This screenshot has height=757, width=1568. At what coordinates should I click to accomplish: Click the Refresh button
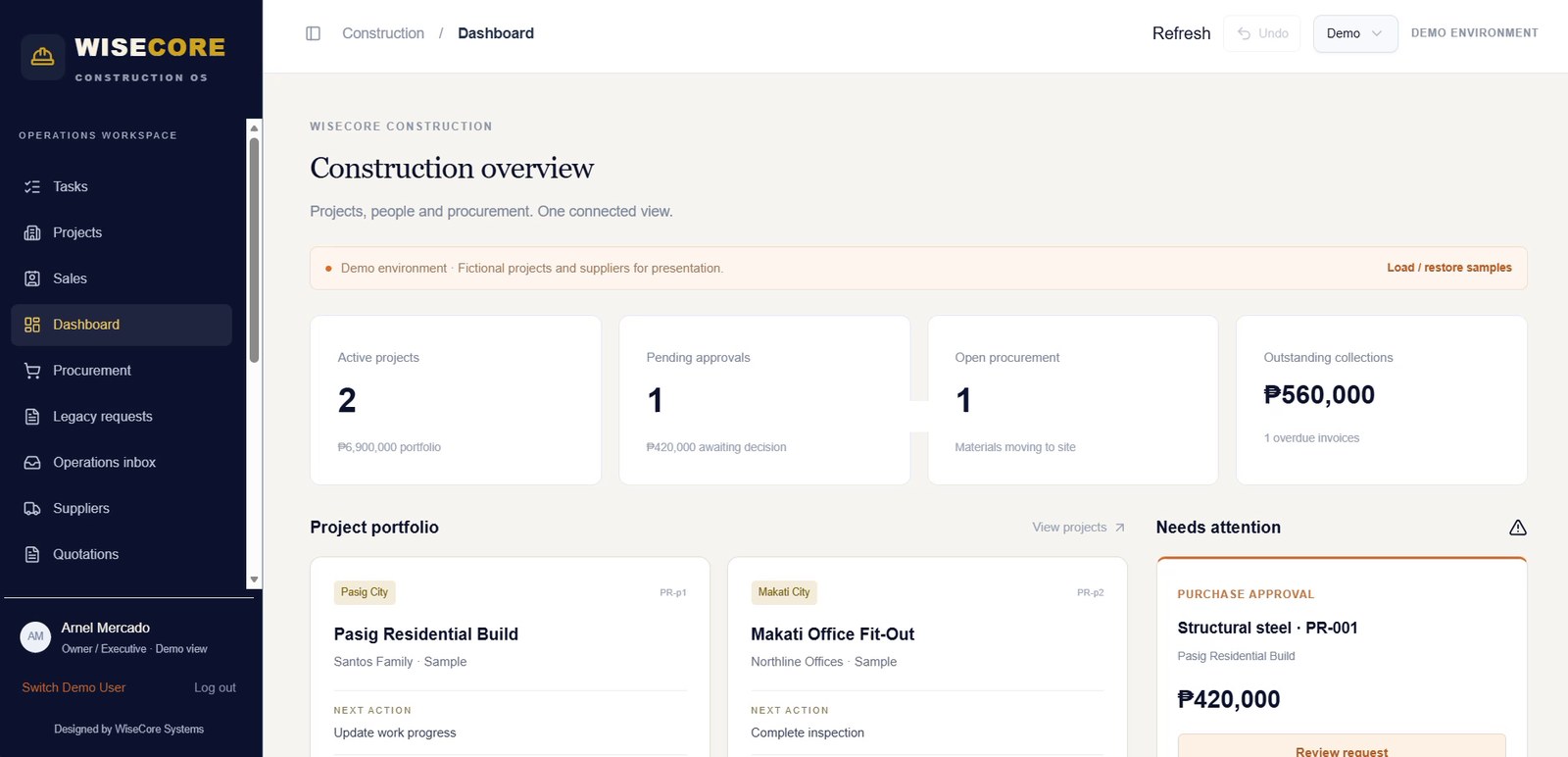[x=1181, y=33]
